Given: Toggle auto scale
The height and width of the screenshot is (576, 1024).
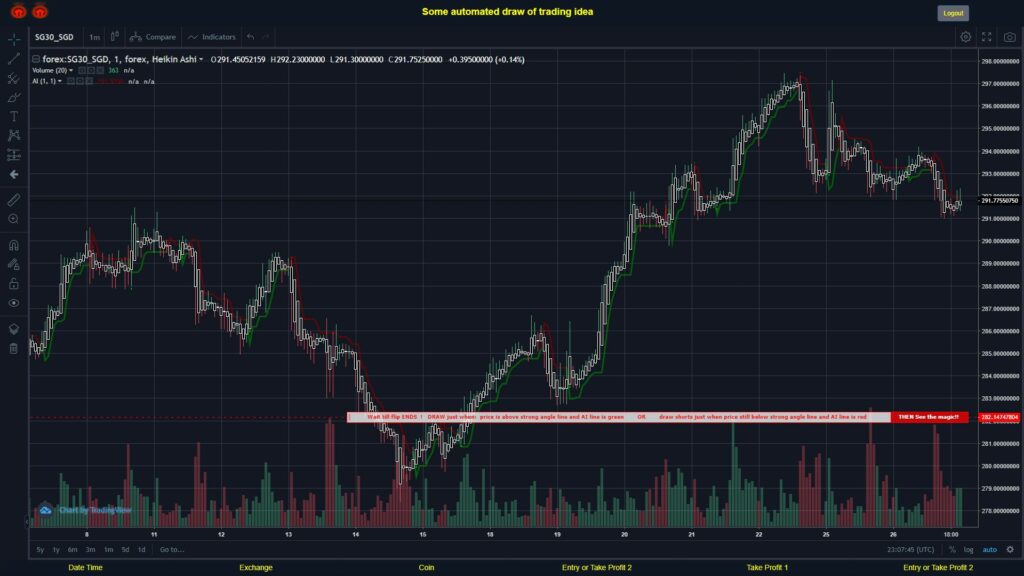Looking at the screenshot, I should [x=989, y=550].
